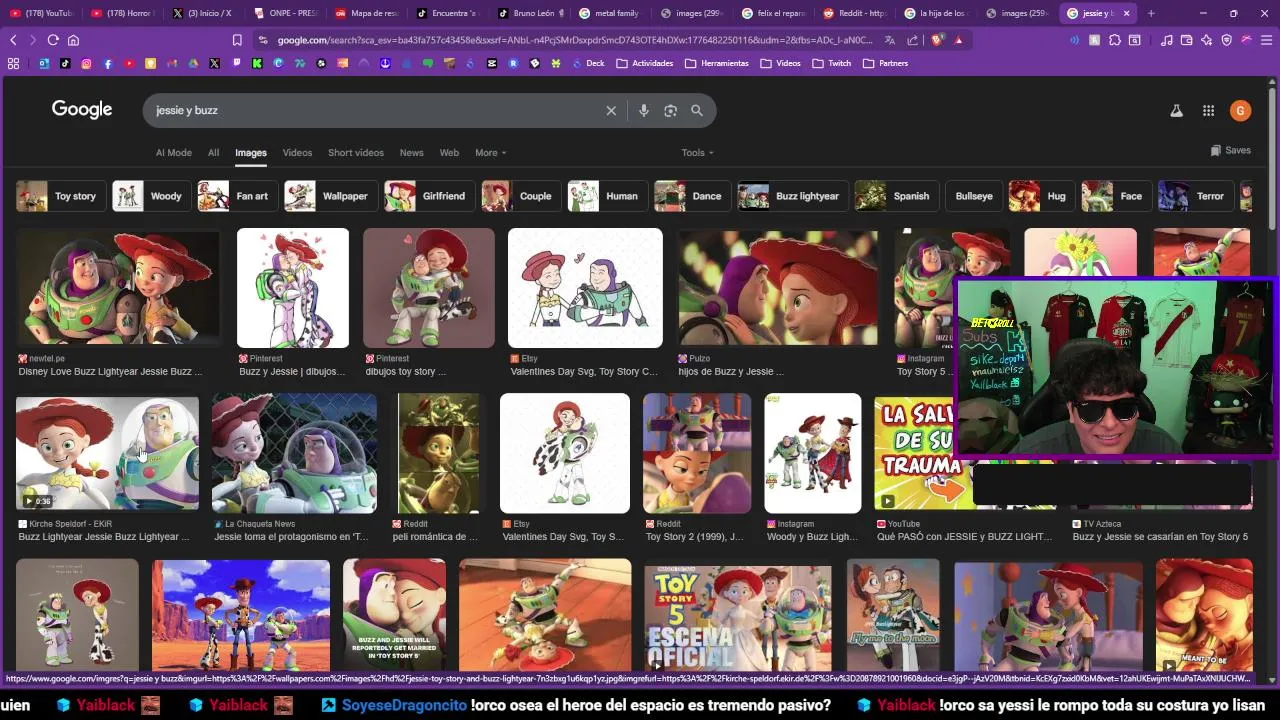Open the Videos bookmarks folder
Image resolution: width=1280 pixels, height=720 pixels.
coord(781,63)
